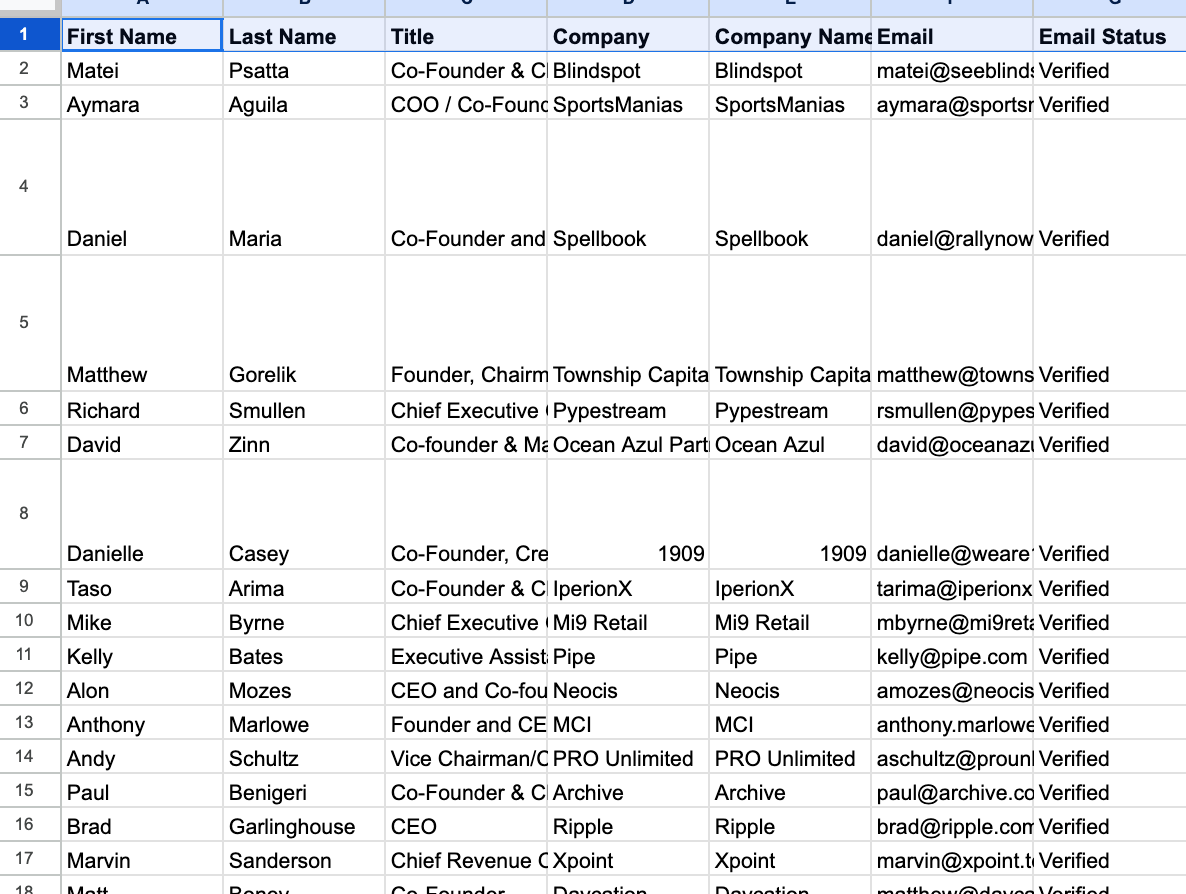Click last name cell 'Mozes'
The height and width of the screenshot is (894, 1186).
[304, 689]
